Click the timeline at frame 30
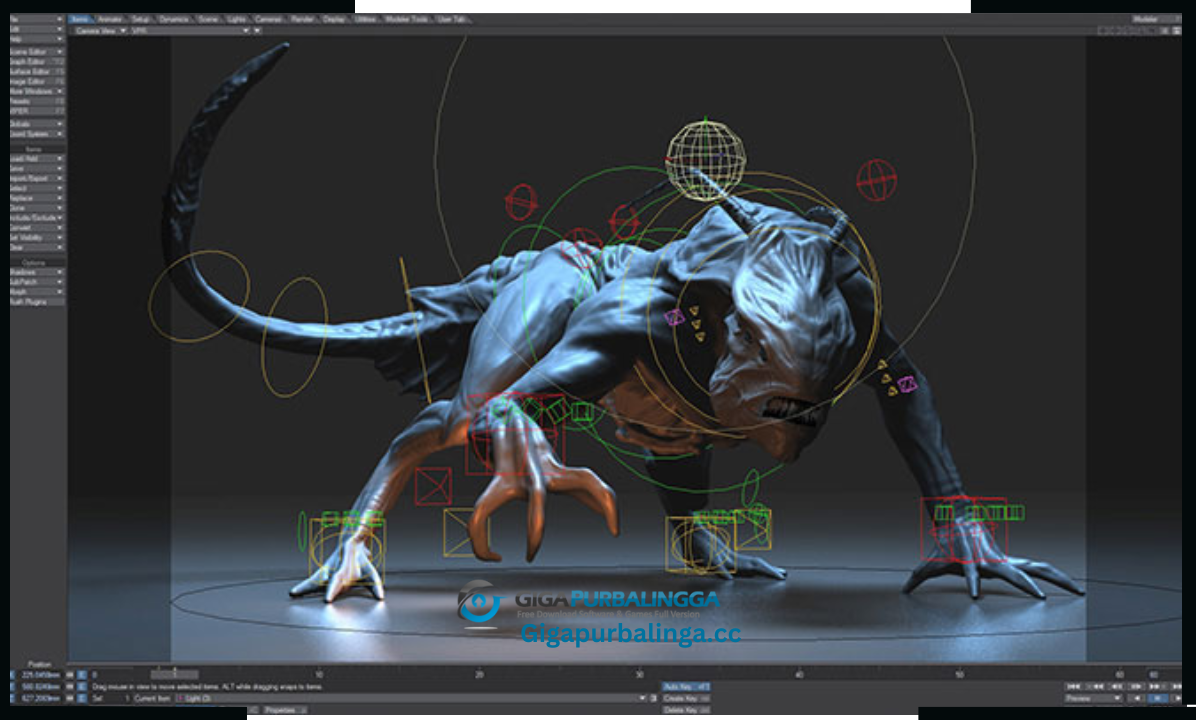 pyautogui.click(x=640, y=675)
